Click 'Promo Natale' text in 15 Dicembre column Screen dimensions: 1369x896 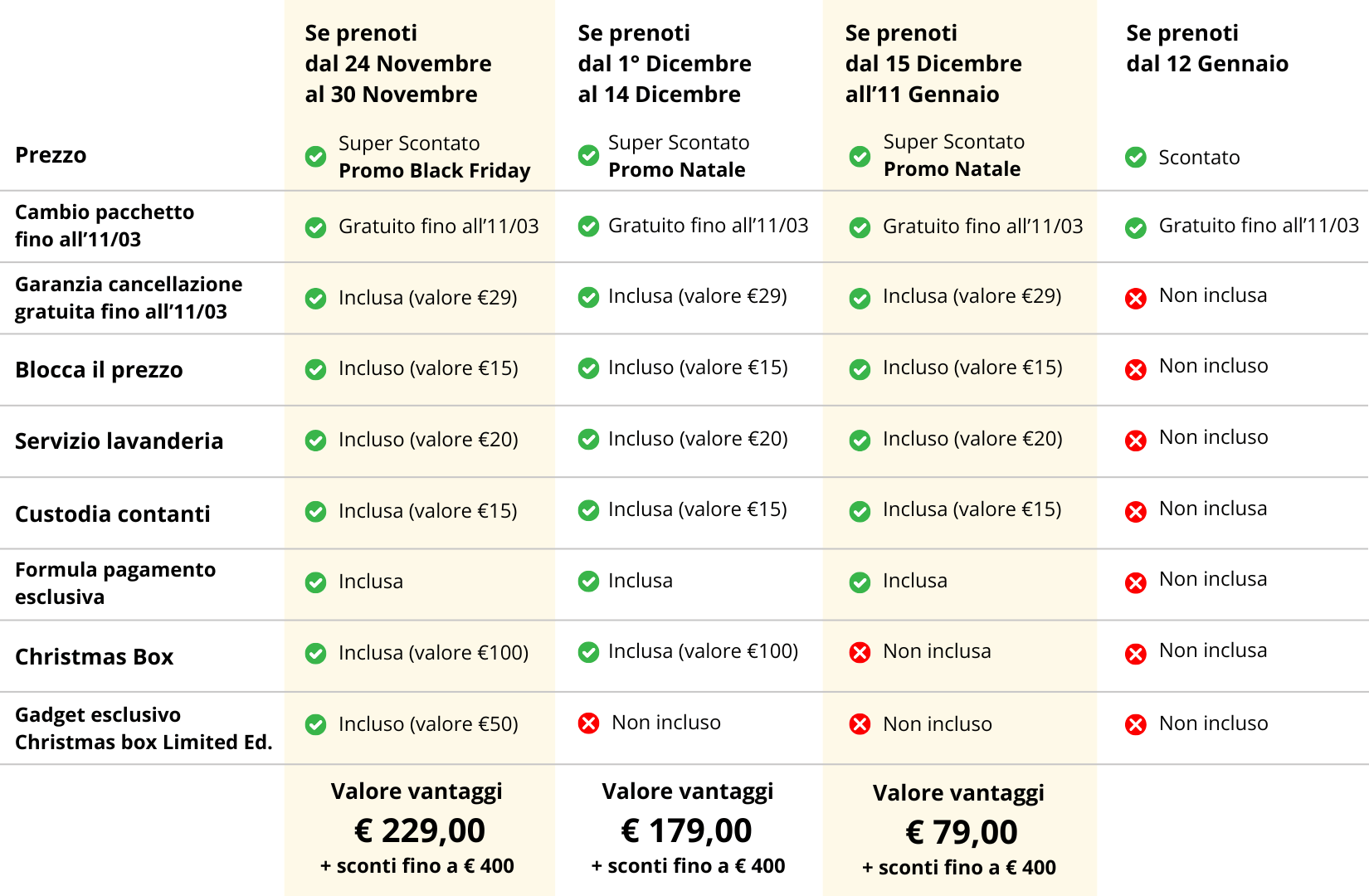[x=952, y=169]
